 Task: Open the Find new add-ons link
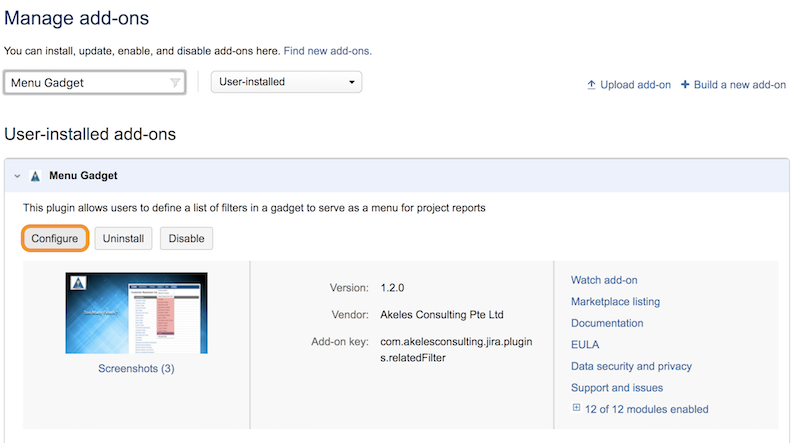pyautogui.click(x=328, y=50)
